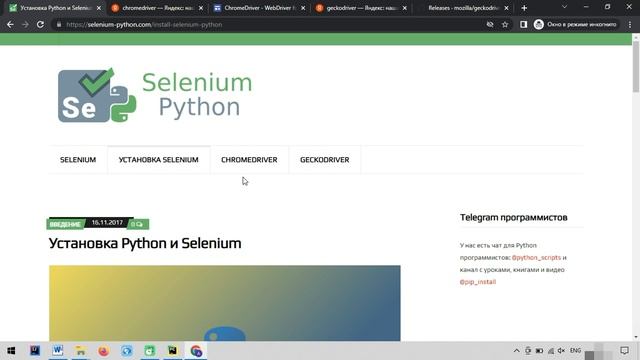Open the GECKODRIVER menu item
This screenshot has width=640, height=360.
pyautogui.click(x=324, y=160)
